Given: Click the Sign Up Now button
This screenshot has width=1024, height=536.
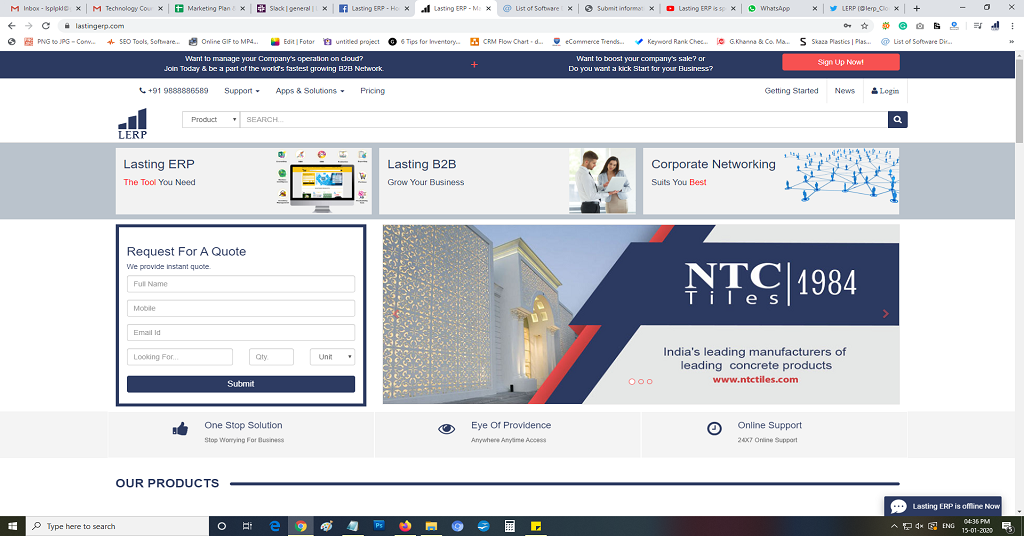Looking at the screenshot, I should click(x=840, y=62).
